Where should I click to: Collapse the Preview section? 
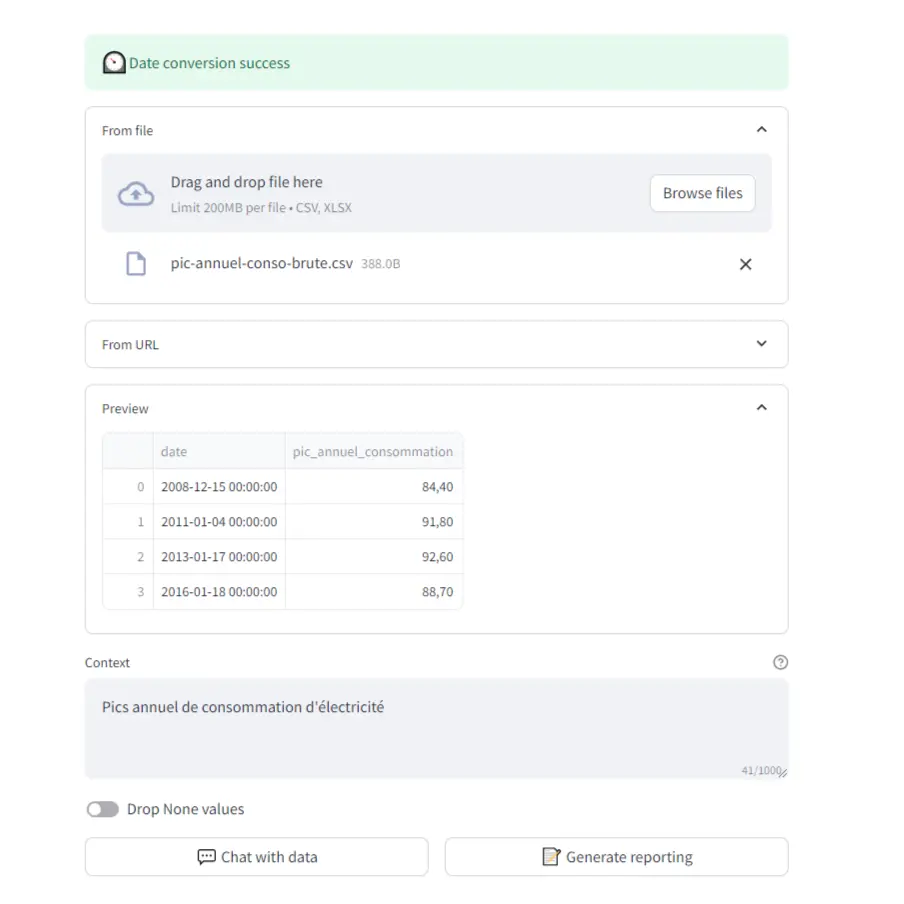pos(762,408)
